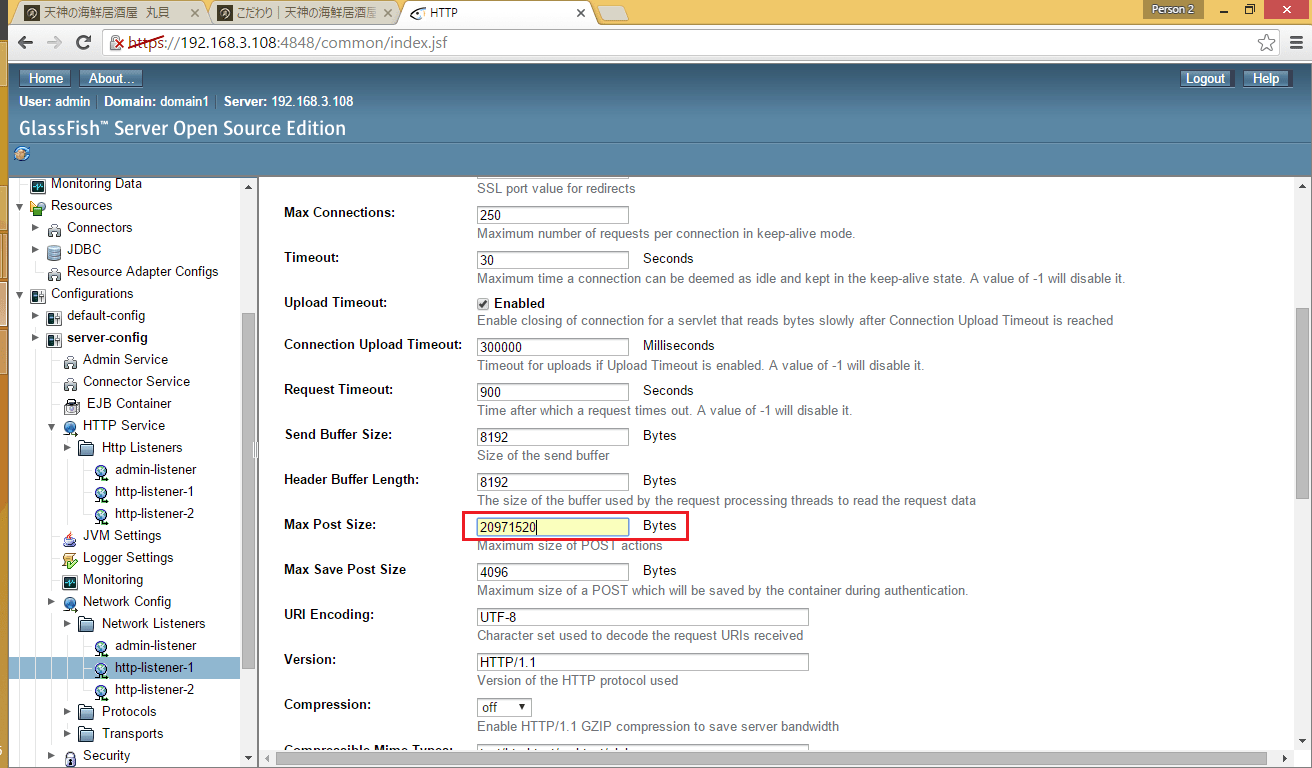Click the Transports folder icon

point(86,734)
